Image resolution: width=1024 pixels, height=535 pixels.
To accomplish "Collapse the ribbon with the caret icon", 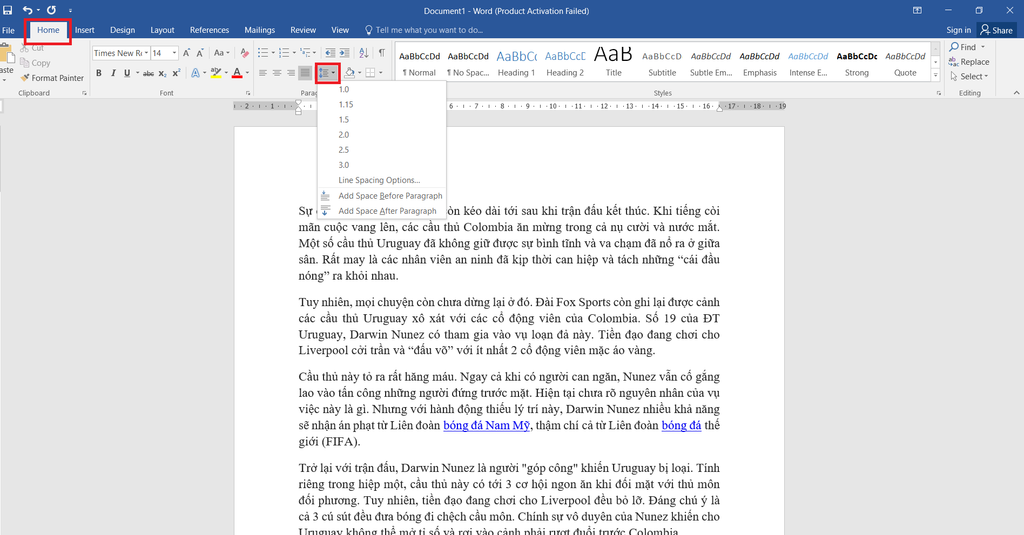I will [x=1016, y=93].
